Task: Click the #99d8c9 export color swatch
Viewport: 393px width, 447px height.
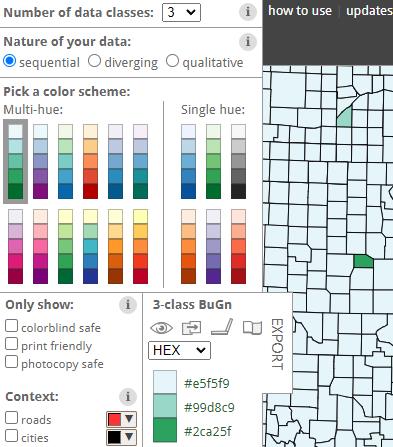Action: (x=165, y=406)
